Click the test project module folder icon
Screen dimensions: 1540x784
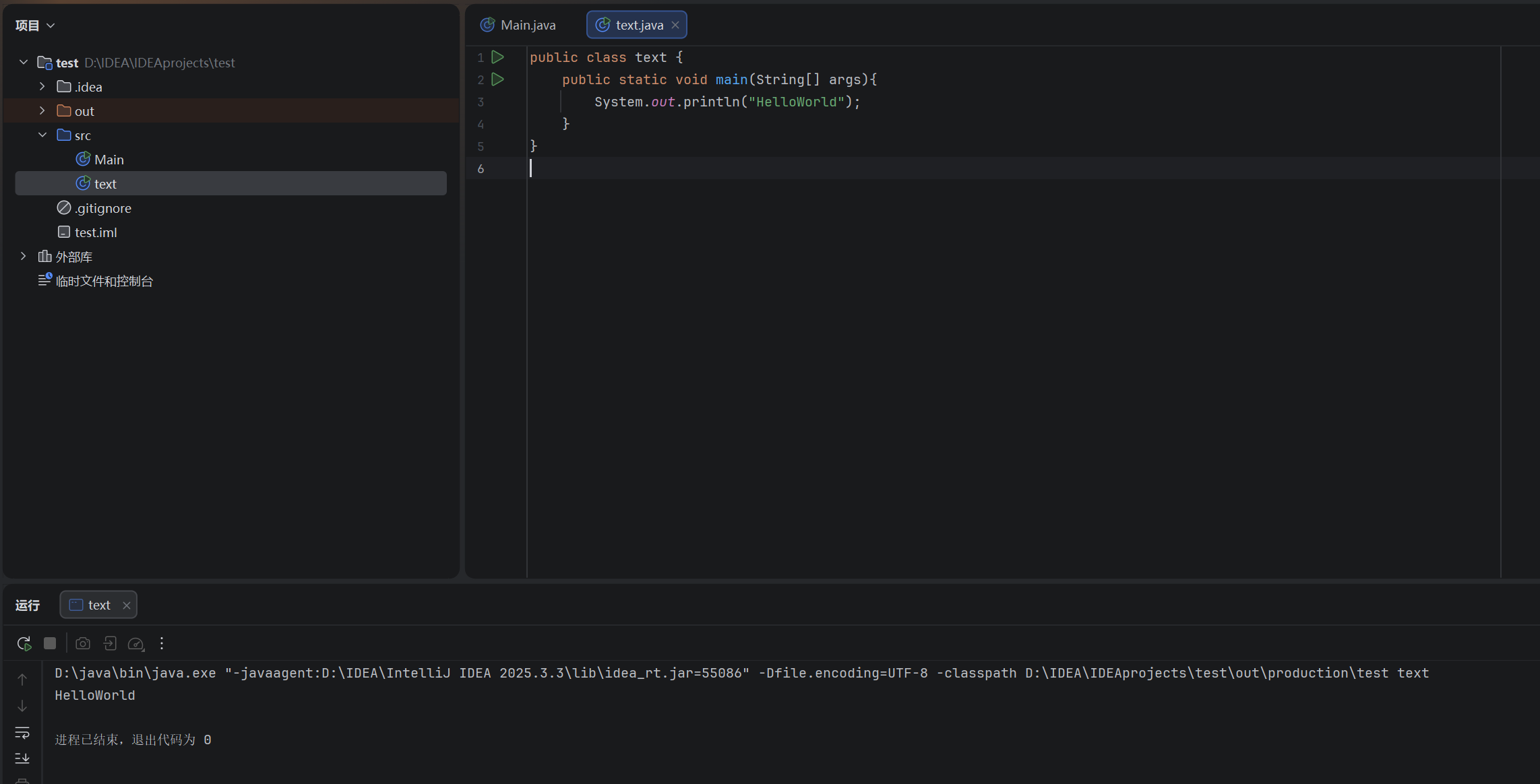[x=45, y=63]
